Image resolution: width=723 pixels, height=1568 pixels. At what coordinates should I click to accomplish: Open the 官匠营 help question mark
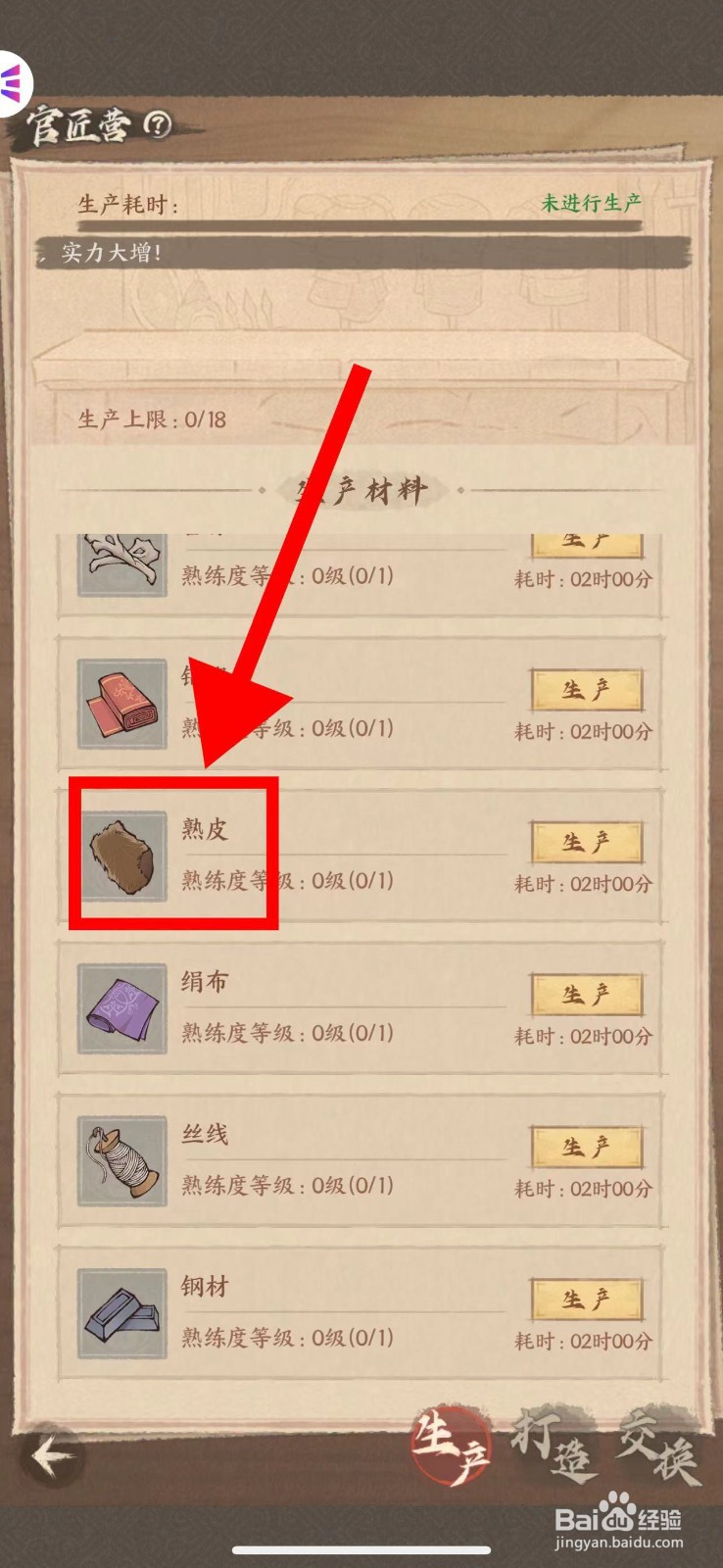(x=158, y=124)
